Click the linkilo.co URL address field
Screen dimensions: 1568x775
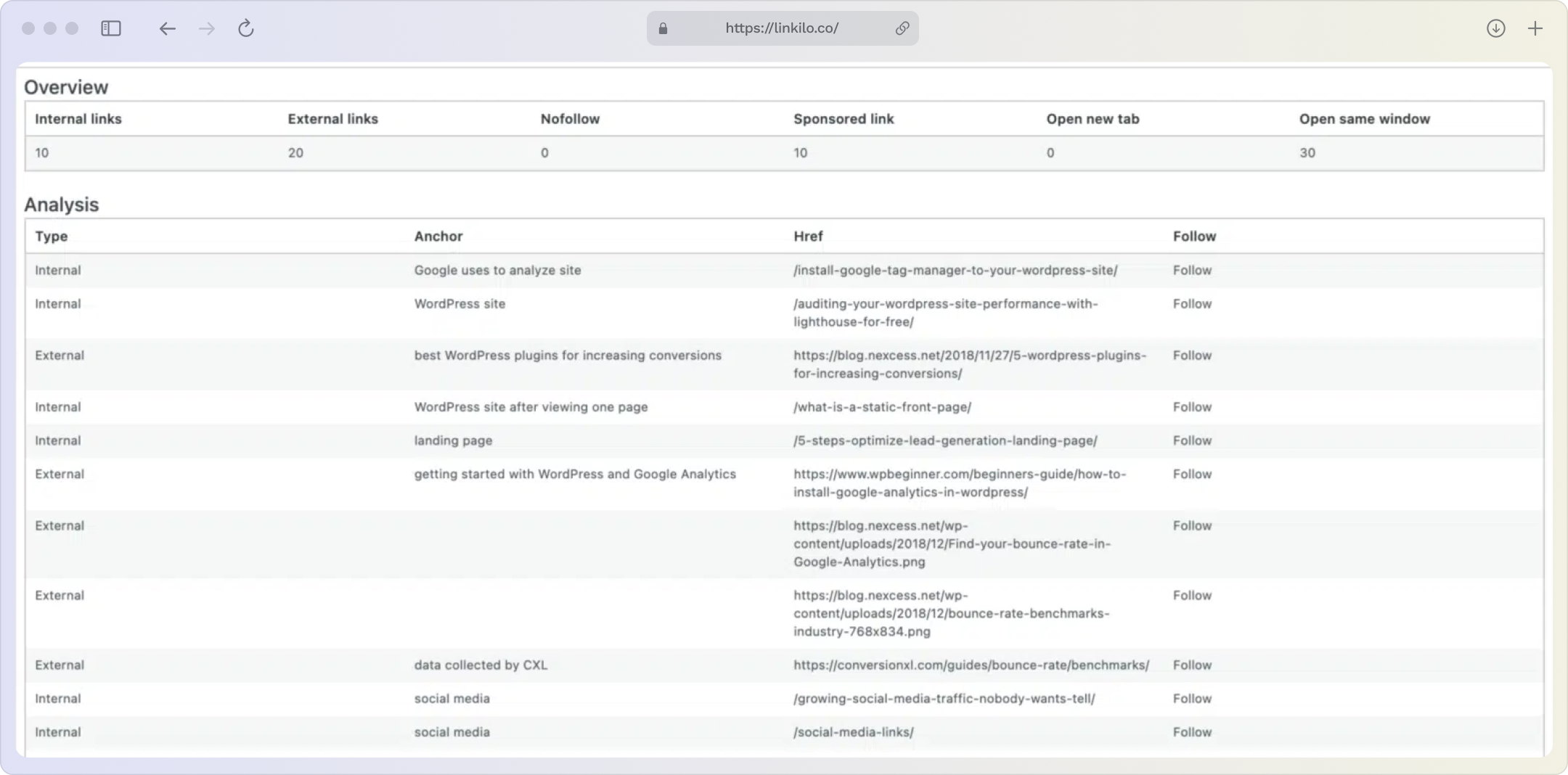tap(782, 28)
